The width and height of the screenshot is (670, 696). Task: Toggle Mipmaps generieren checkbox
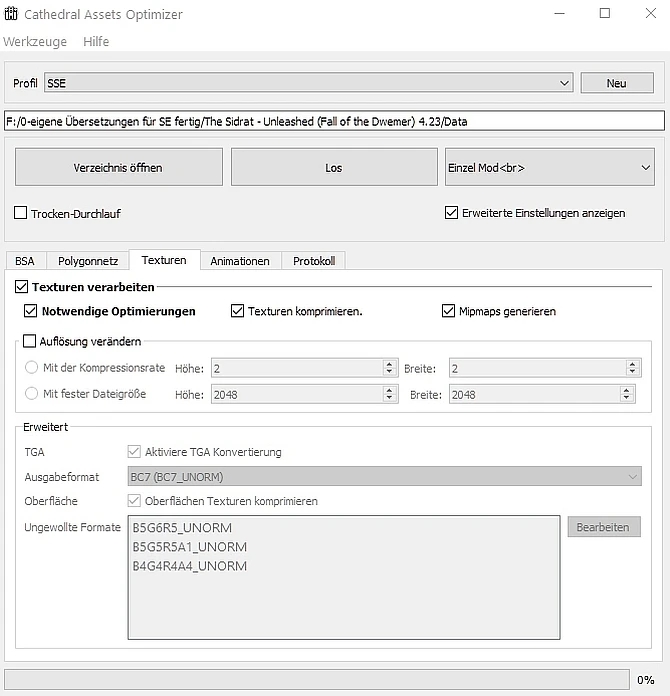449,311
